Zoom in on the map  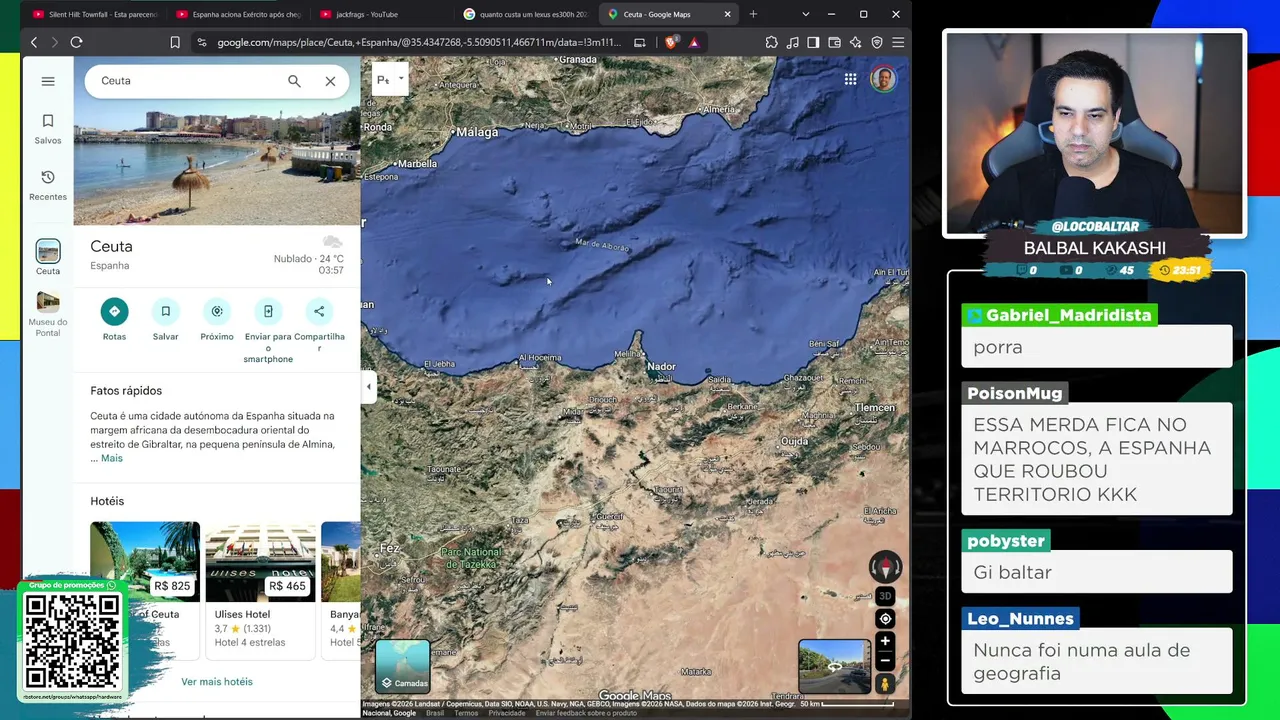point(885,641)
